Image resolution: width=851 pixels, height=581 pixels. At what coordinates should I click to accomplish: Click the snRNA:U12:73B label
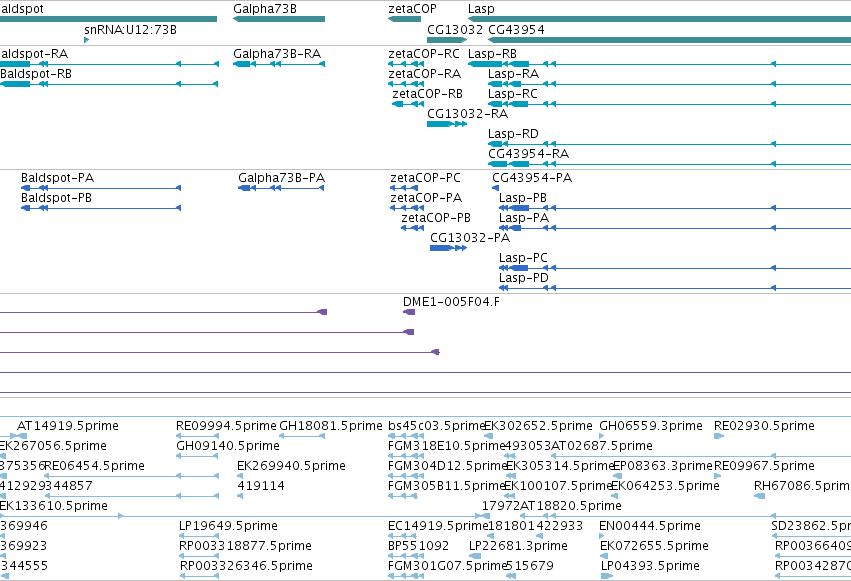coord(130,30)
